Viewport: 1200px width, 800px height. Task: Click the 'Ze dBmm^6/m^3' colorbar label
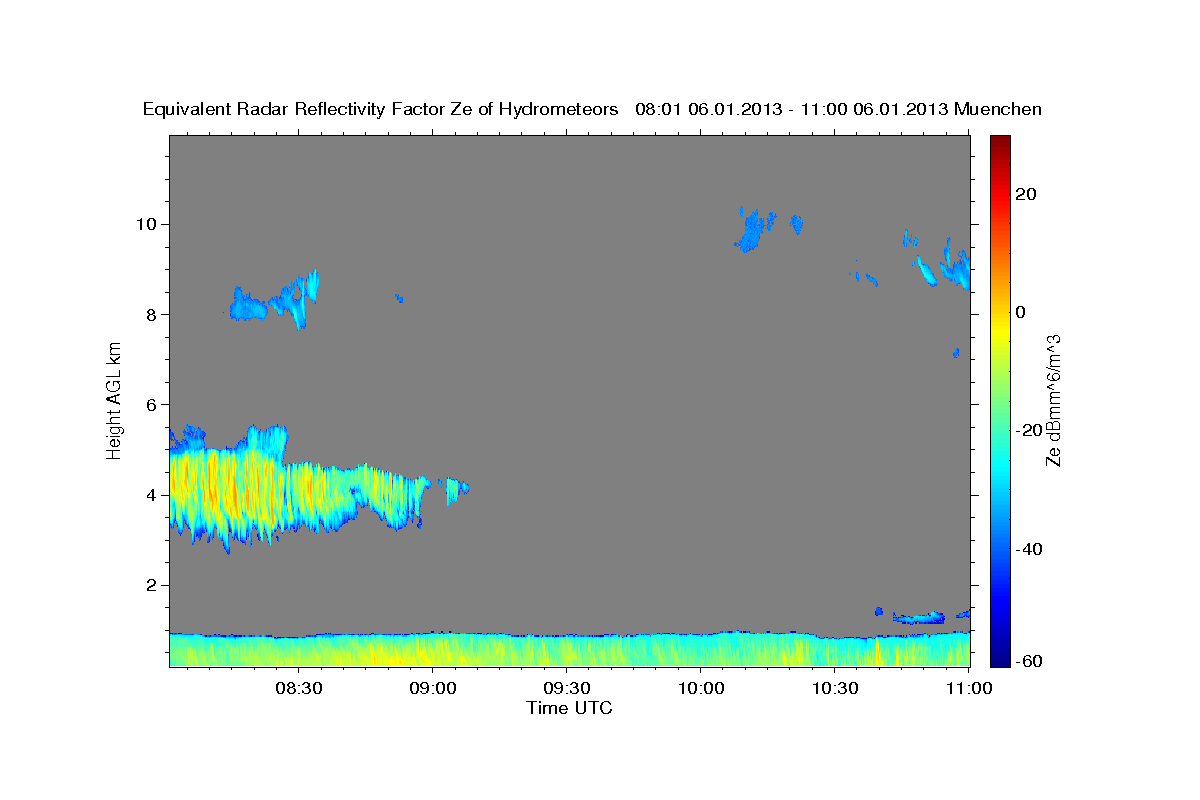(1053, 400)
